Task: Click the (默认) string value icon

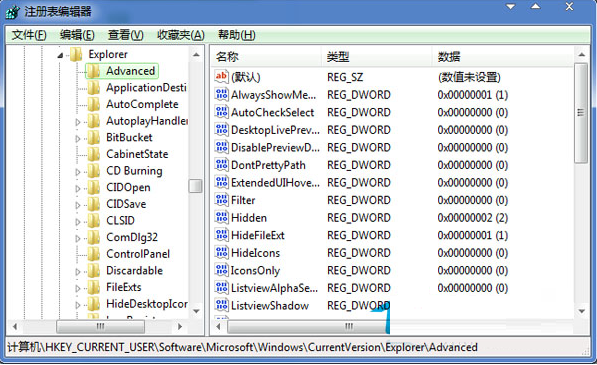Action: (221, 77)
